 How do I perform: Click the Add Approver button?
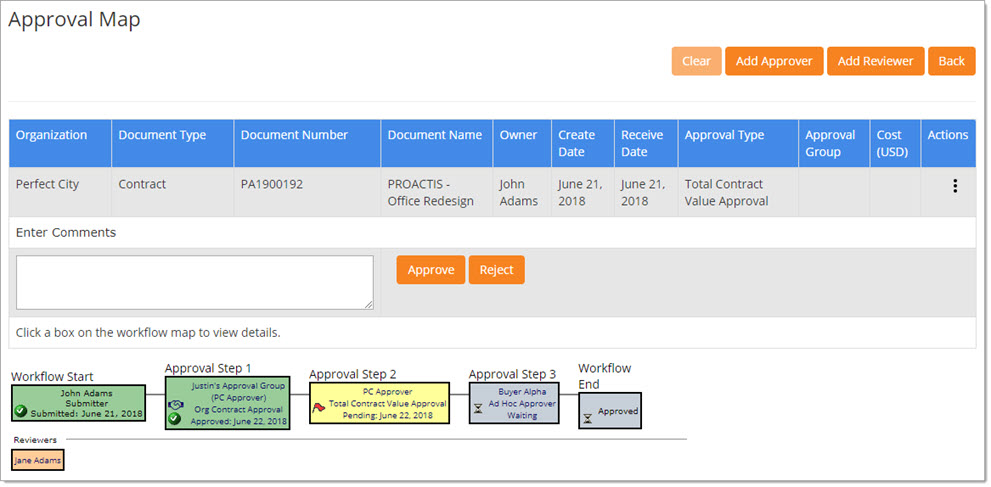tap(774, 61)
